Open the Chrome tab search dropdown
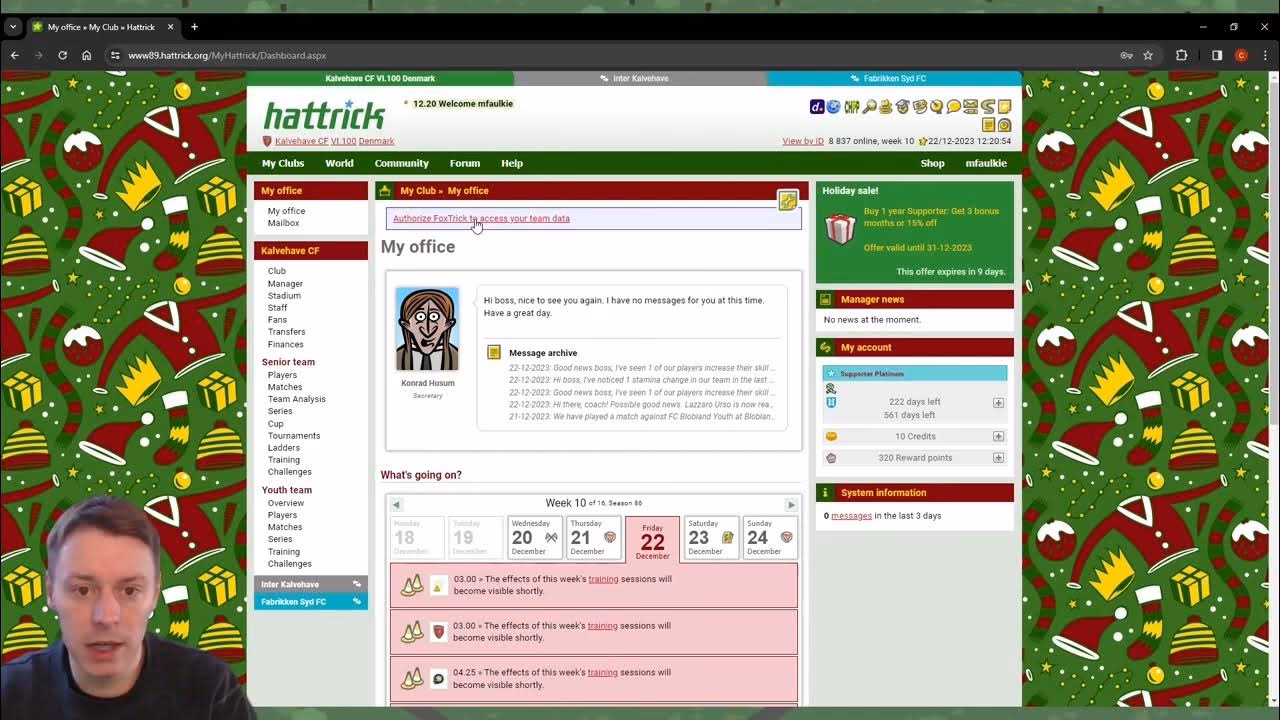This screenshot has width=1280, height=720. coord(13,26)
